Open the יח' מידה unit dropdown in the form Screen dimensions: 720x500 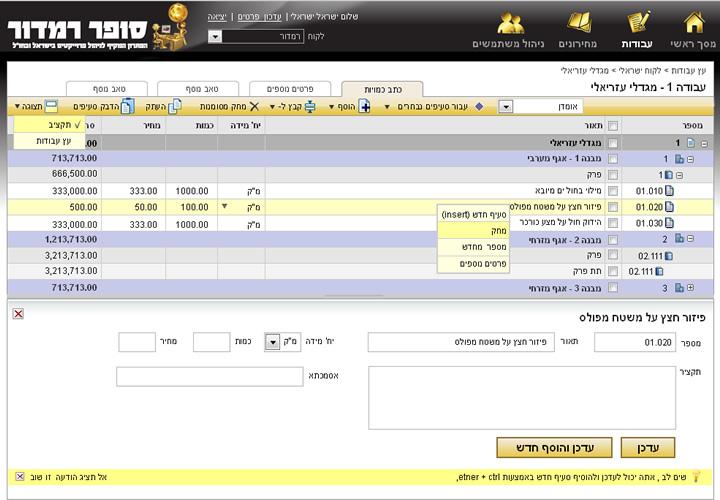[x=272, y=342]
